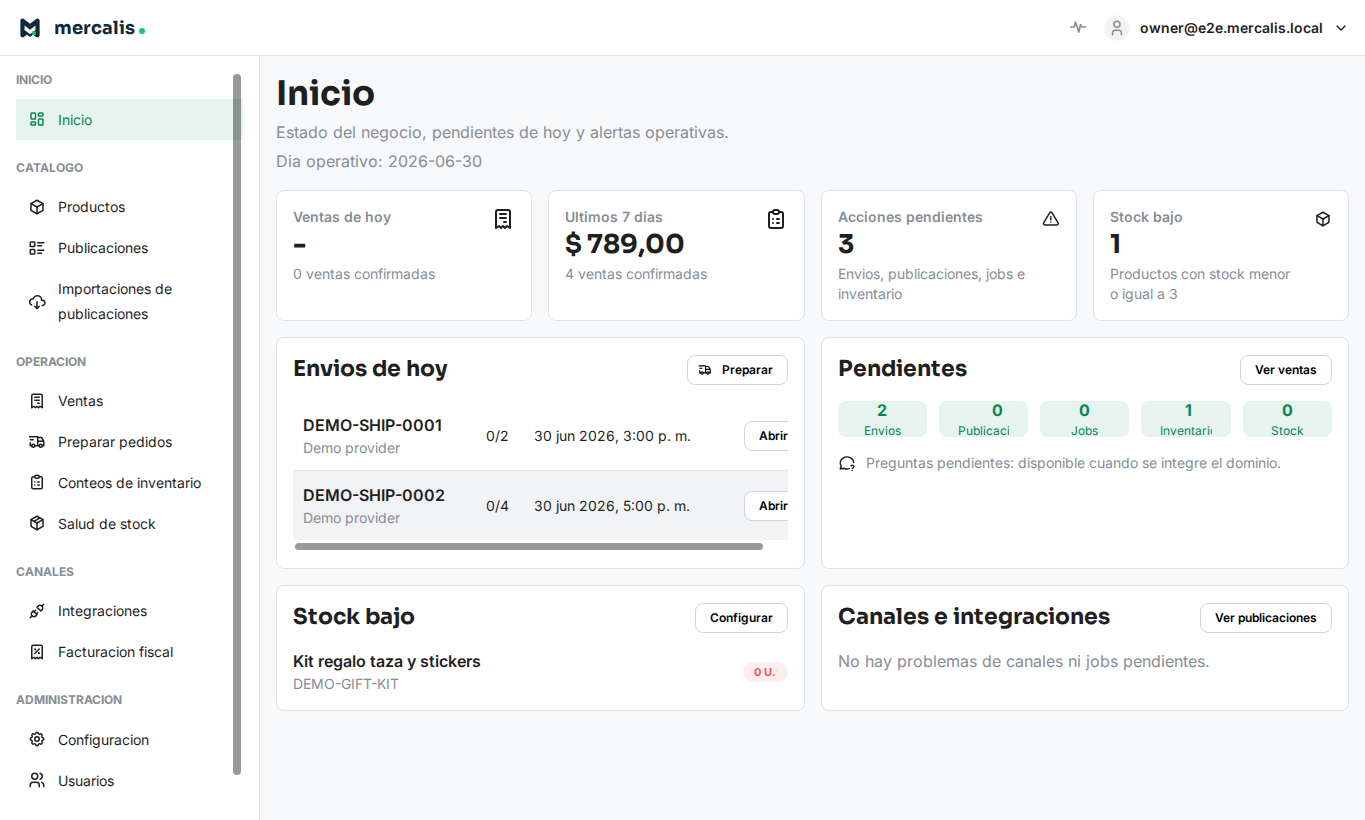This screenshot has width=1365, height=820.
Task: Open Publicaciones menu item
Action: coord(129,248)
